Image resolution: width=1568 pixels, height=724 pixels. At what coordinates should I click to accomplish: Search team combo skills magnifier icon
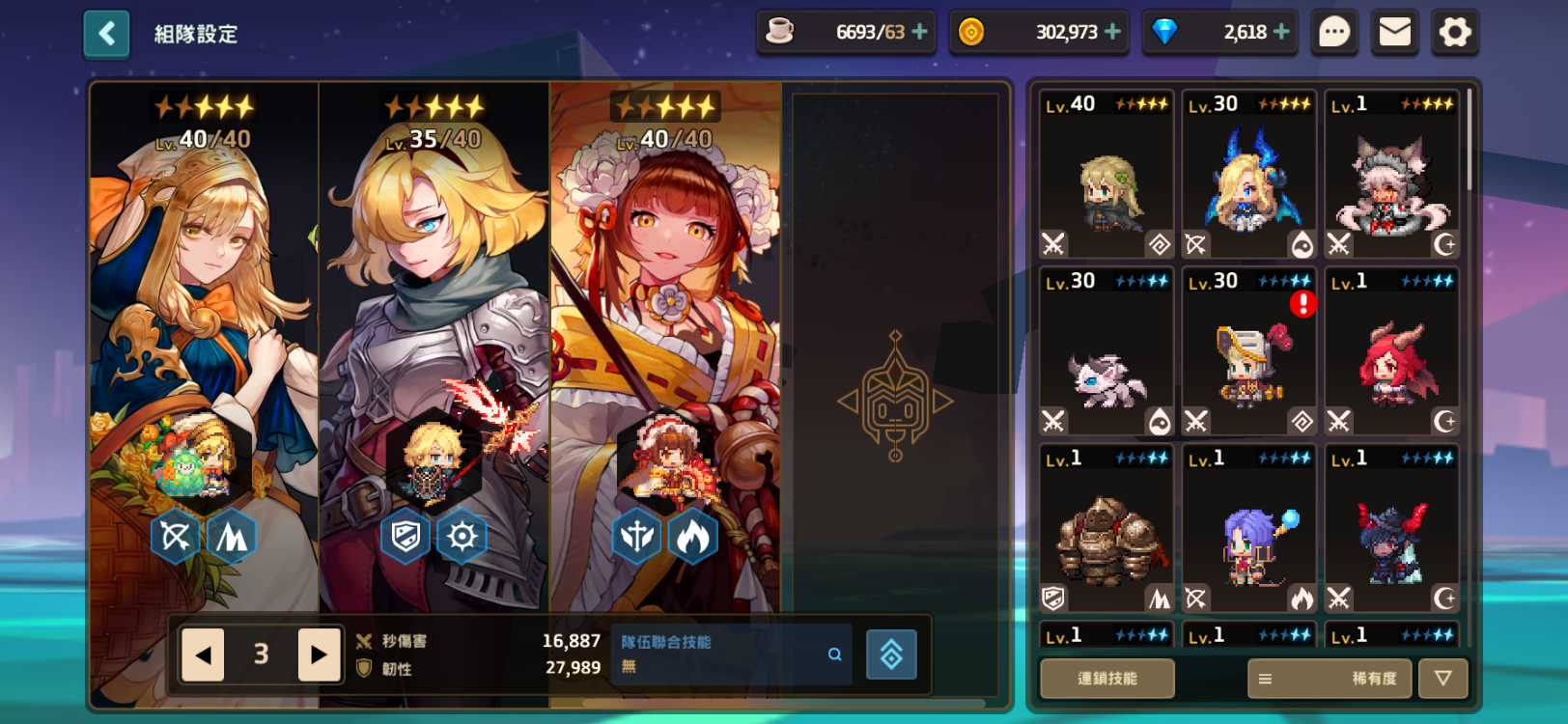tap(834, 654)
